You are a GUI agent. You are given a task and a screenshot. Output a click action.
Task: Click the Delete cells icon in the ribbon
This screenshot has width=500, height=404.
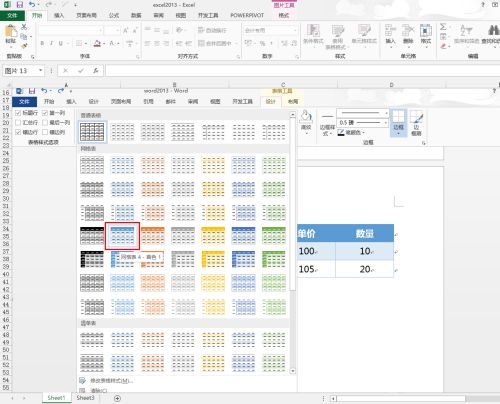(408, 35)
